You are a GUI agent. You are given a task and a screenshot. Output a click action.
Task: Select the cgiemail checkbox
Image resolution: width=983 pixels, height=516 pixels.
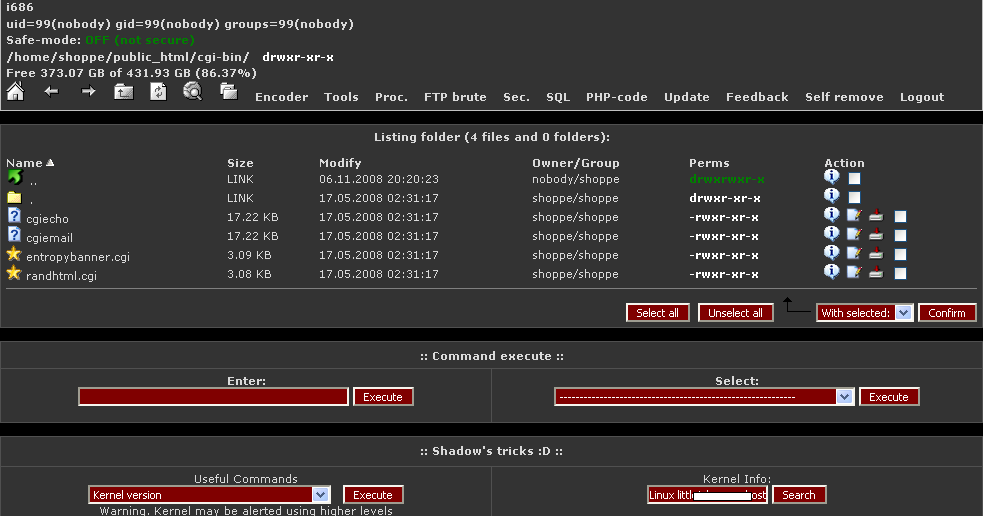pyautogui.click(x=900, y=236)
